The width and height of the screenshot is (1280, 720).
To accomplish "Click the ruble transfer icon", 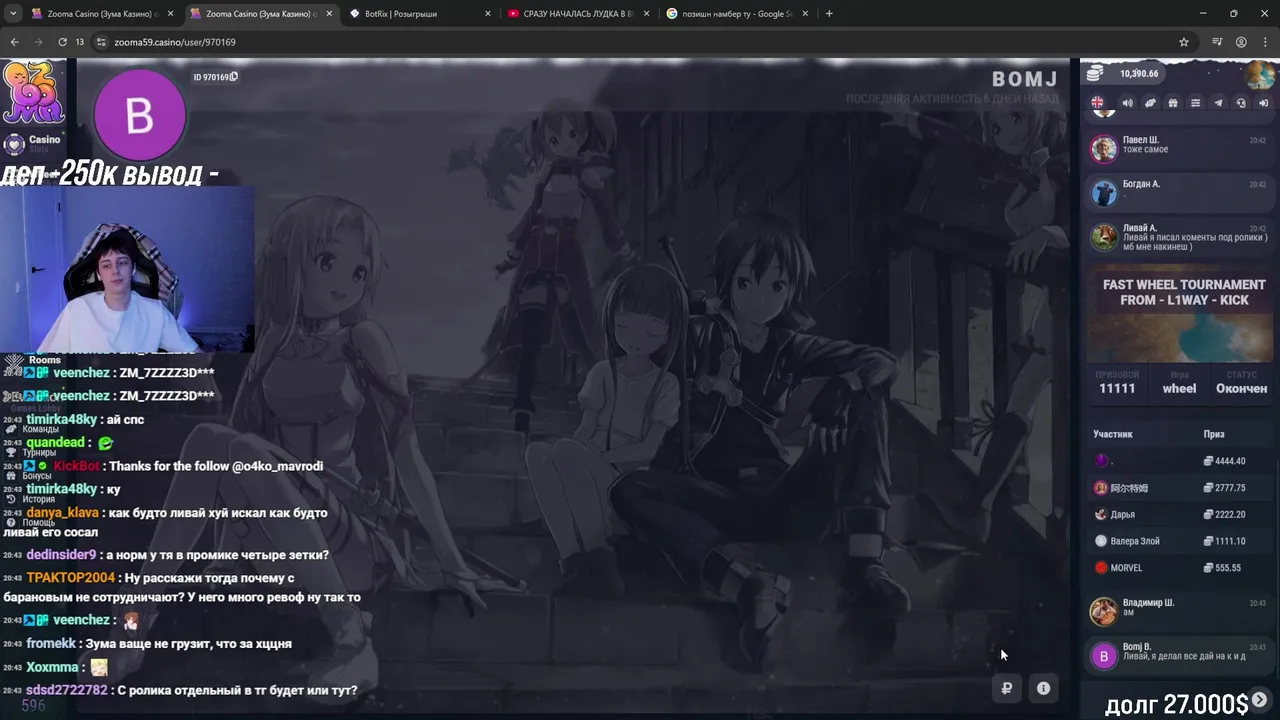I will [1007, 688].
